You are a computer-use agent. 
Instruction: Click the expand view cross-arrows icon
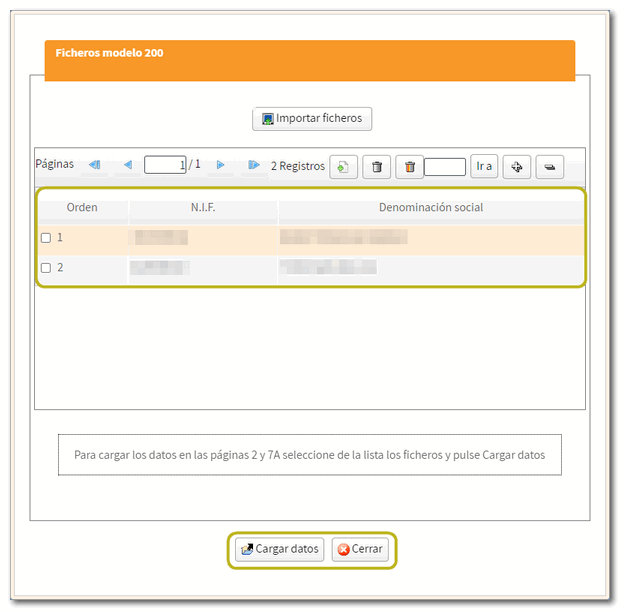click(x=516, y=167)
